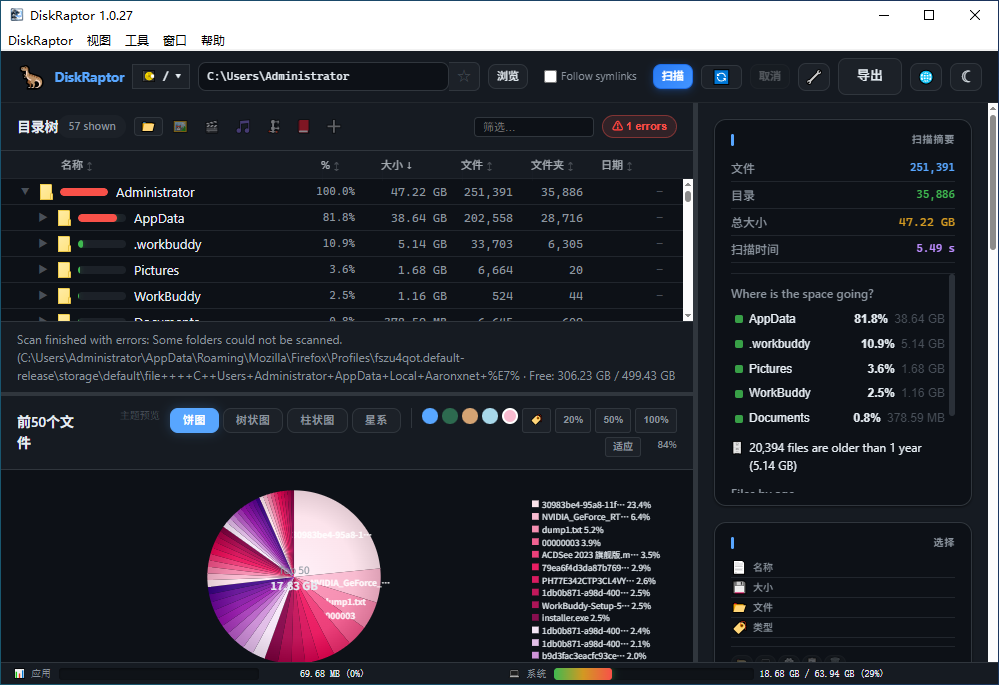Open the drive selector dropdown

(162, 76)
